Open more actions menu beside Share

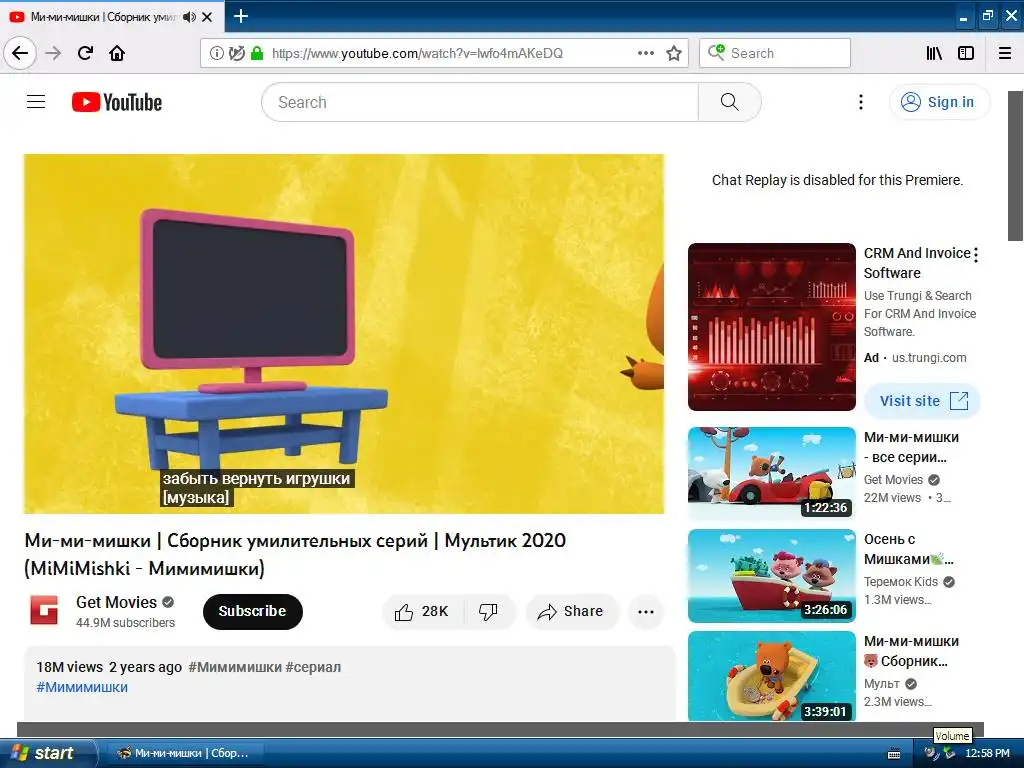(x=646, y=611)
